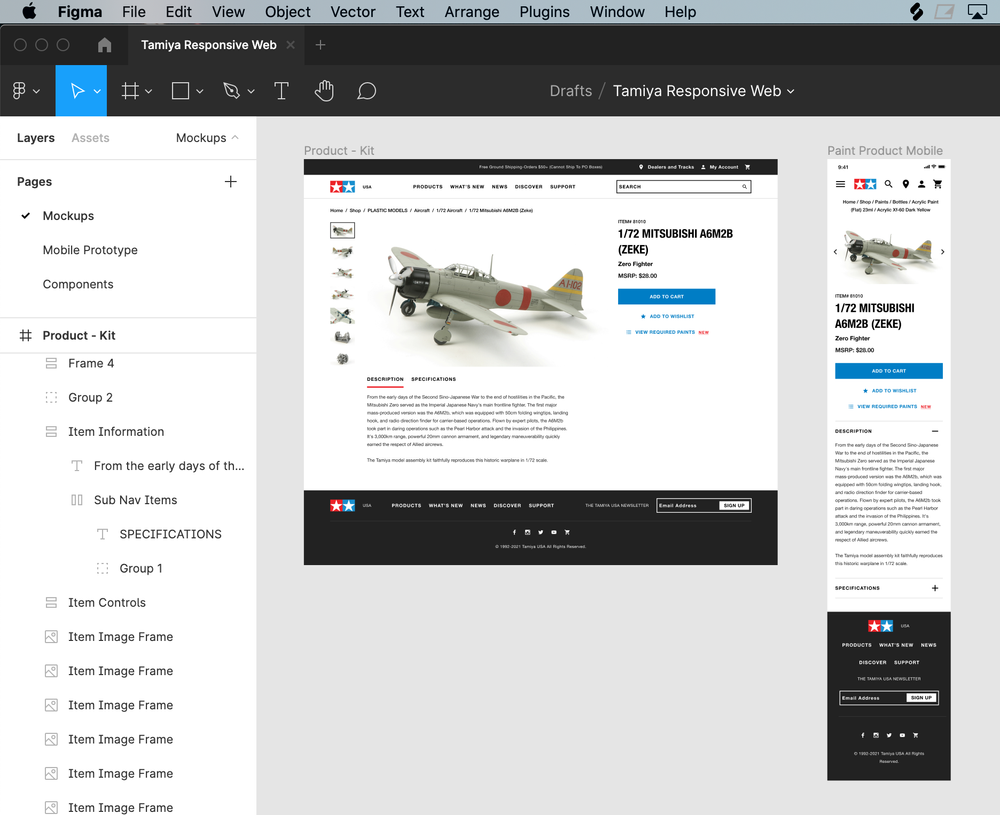Viewport: 1000px width, 815px height.
Task: Select the Pen tool
Action: pos(232,91)
